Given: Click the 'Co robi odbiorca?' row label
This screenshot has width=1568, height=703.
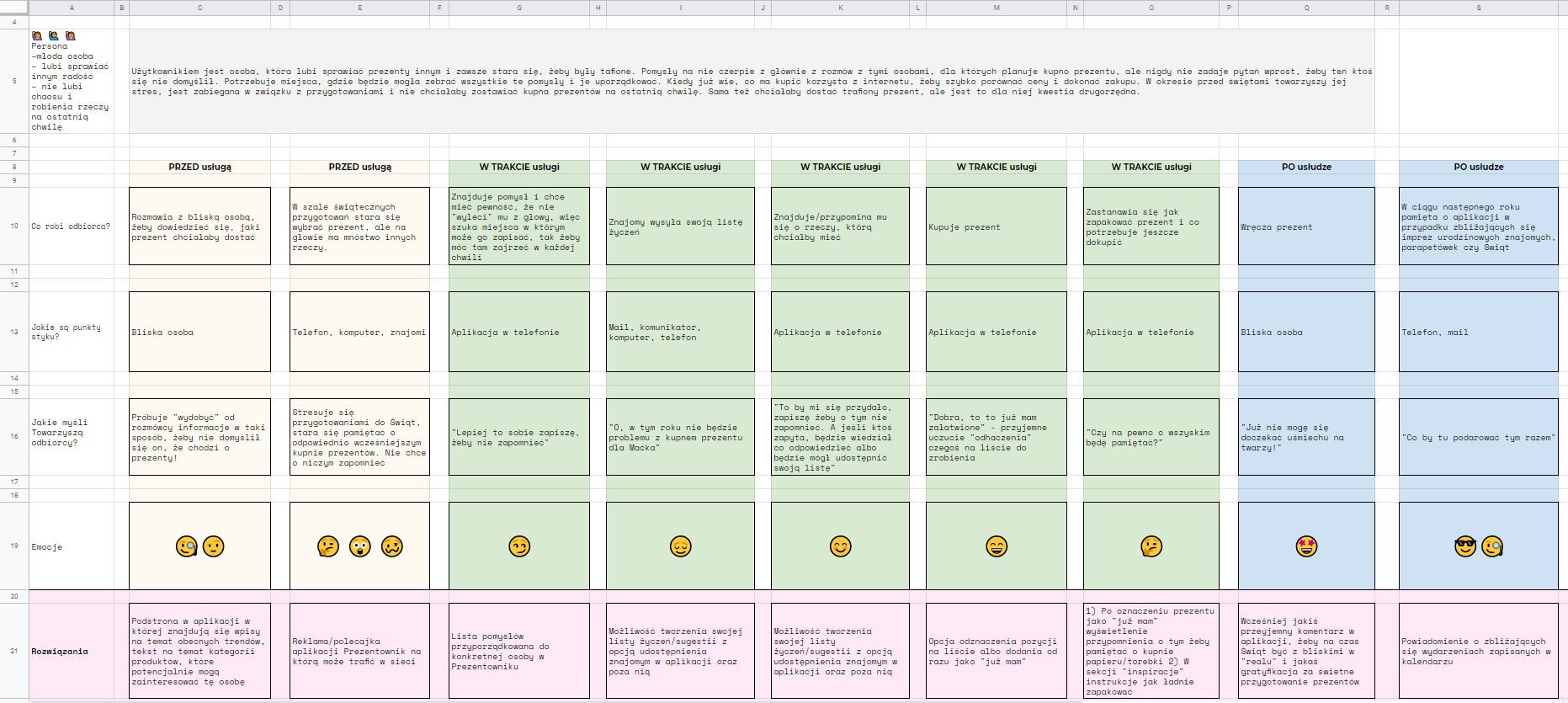Looking at the screenshot, I should coord(72,226).
